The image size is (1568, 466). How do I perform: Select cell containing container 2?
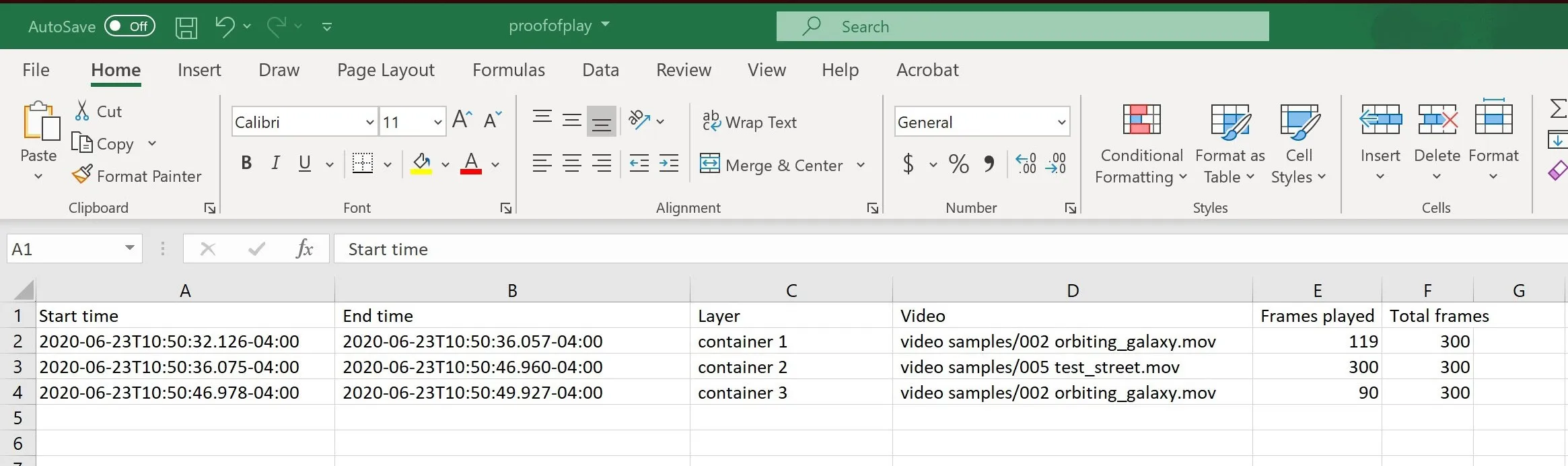[791, 366]
